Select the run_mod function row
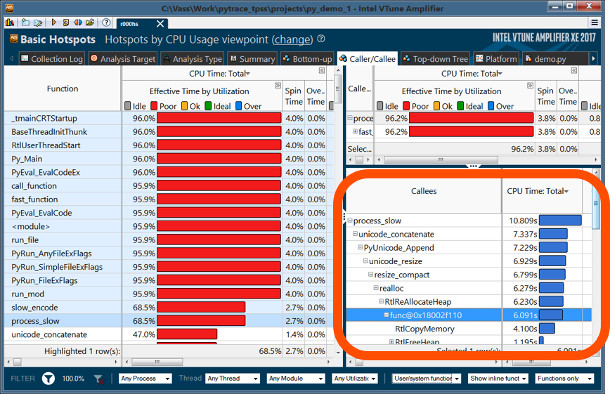Image resolution: width=610 pixels, height=394 pixels. 168,294
